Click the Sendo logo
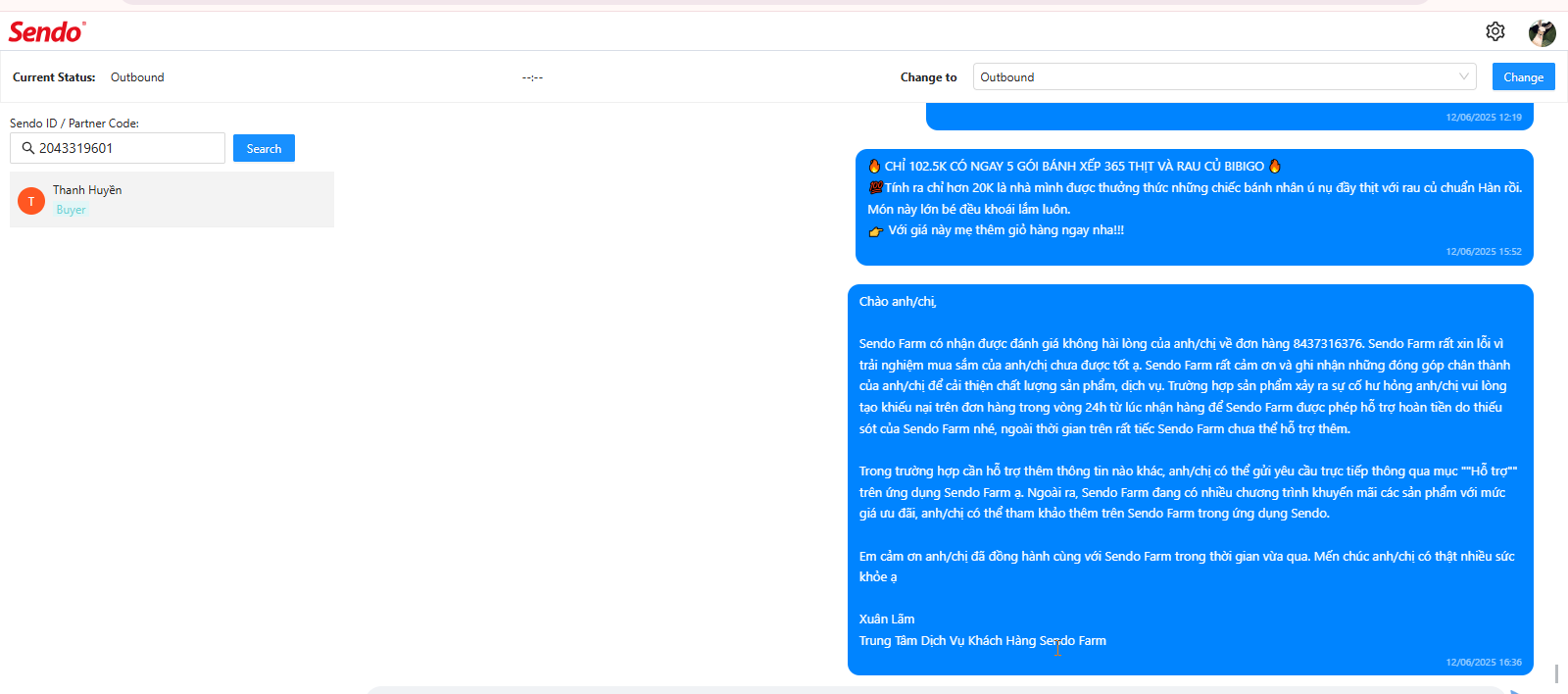The height and width of the screenshot is (694, 1568). pyautogui.click(x=47, y=32)
